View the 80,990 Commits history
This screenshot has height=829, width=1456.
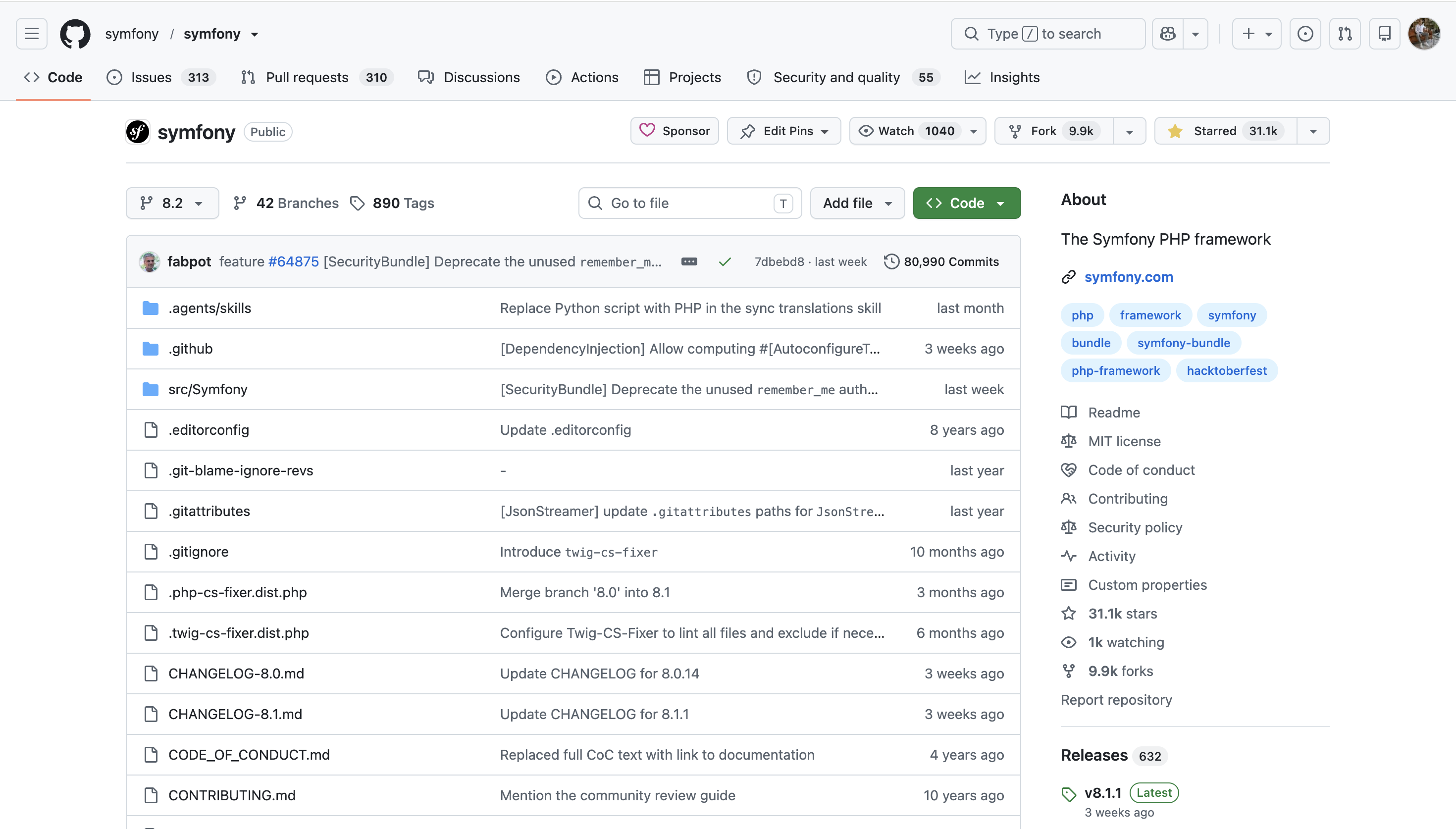pos(941,261)
